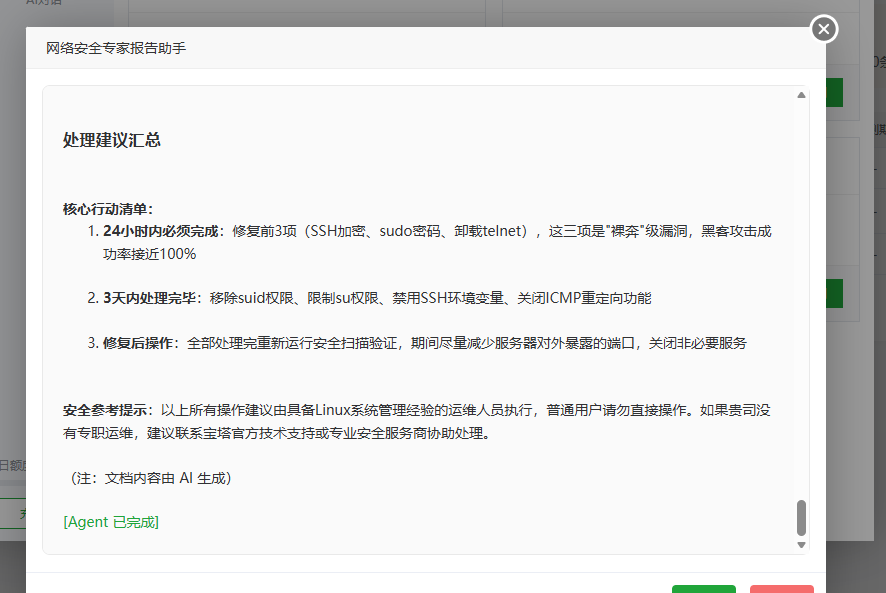The height and width of the screenshot is (593, 886).
Task: Click the dialog title bar text
Action: click(x=114, y=48)
